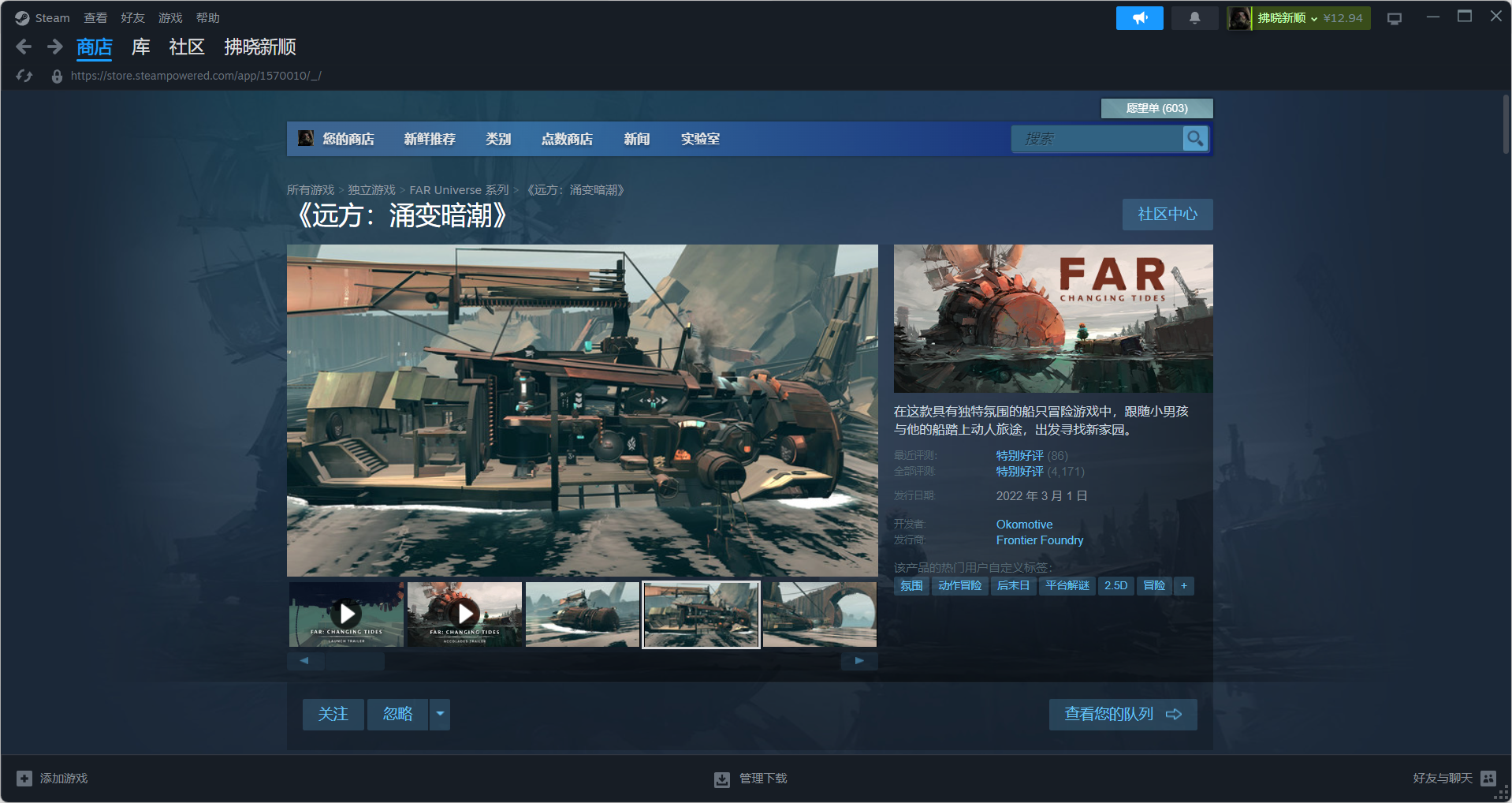Open 类别 store menu
This screenshot has width=1512, height=803.
click(x=498, y=139)
